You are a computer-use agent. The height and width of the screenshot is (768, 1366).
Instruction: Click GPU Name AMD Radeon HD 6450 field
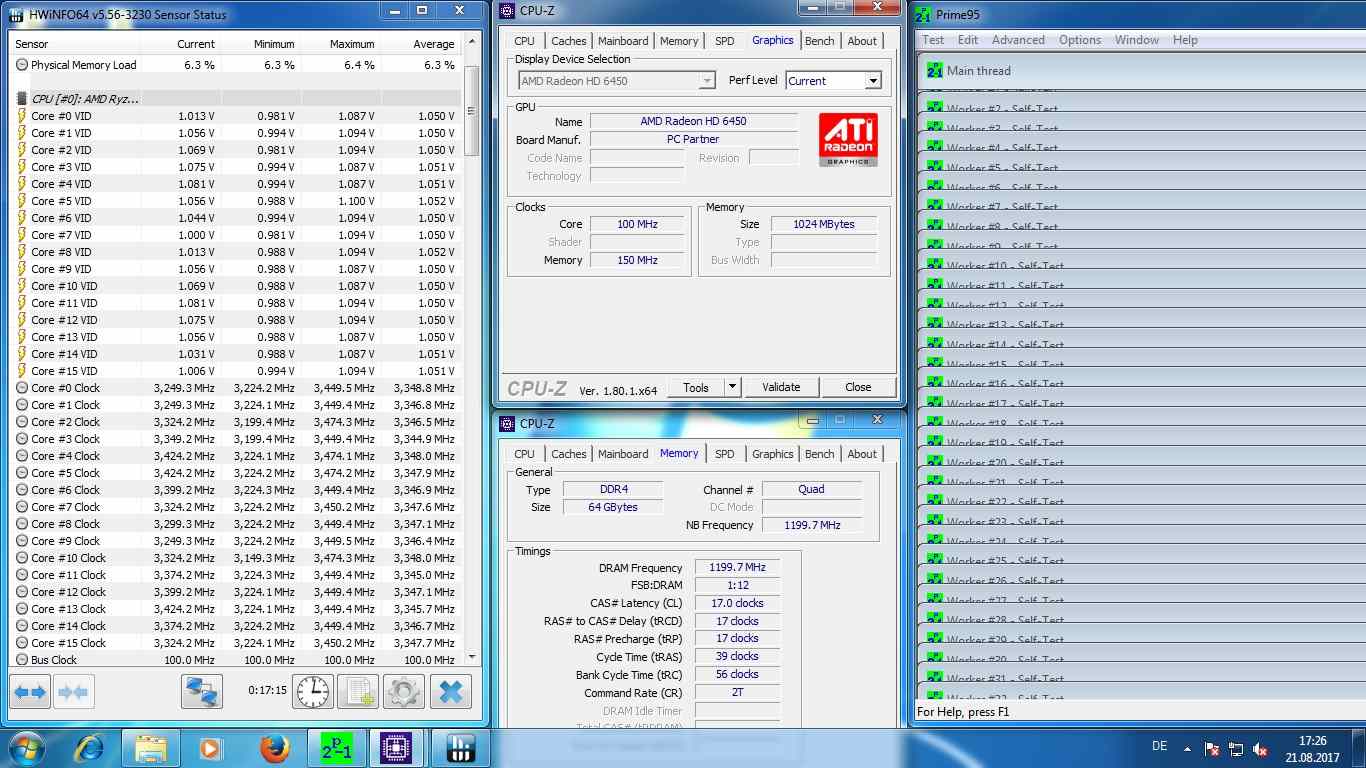click(x=693, y=121)
